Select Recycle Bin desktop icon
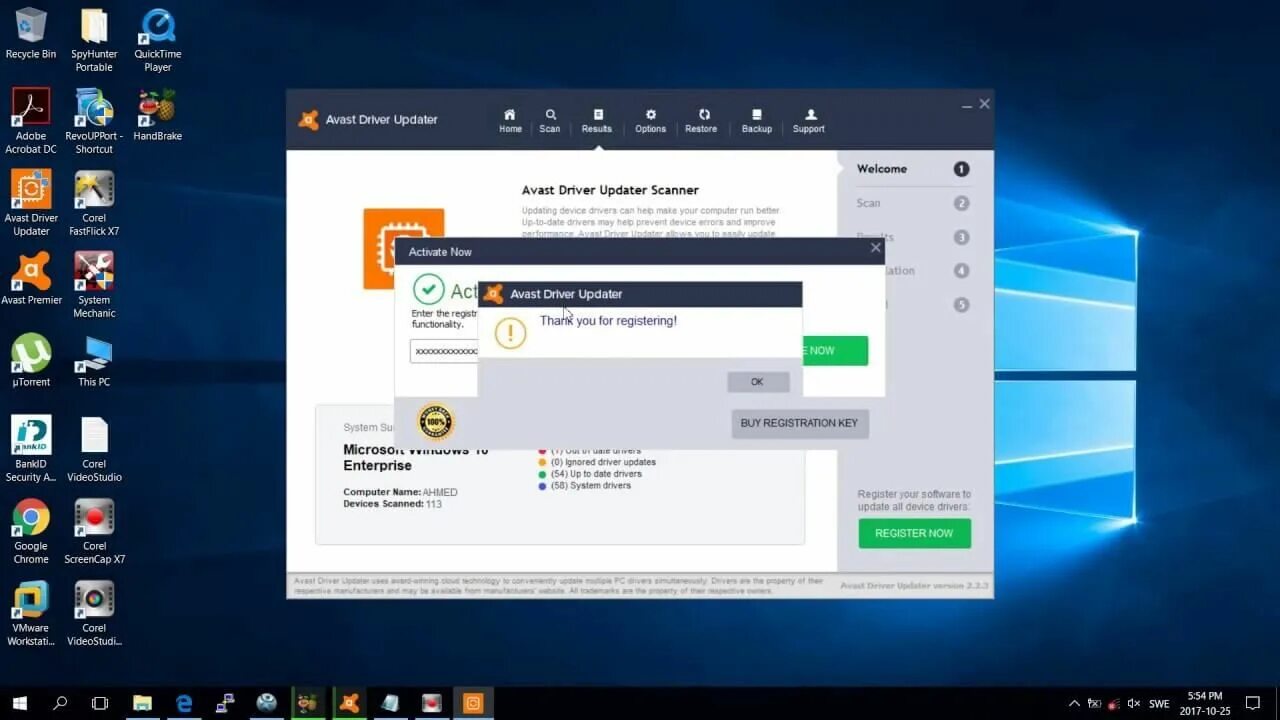Image resolution: width=1280 pixels, height=720 pixels. click(31, 33)
